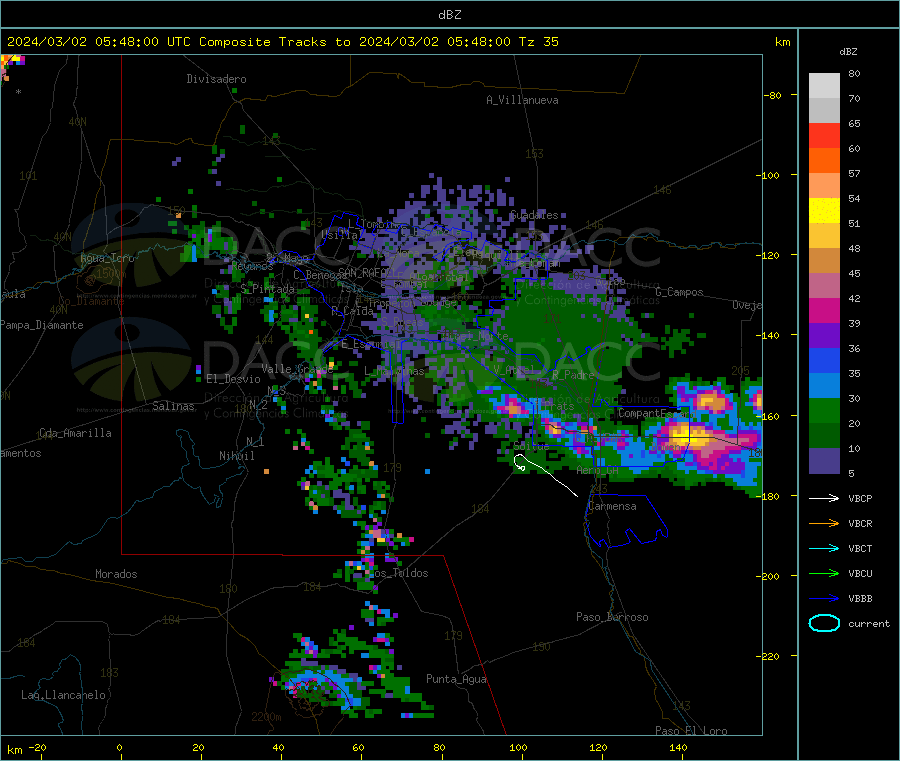Select the A_Villanueva place label

(x=522, y=100)
